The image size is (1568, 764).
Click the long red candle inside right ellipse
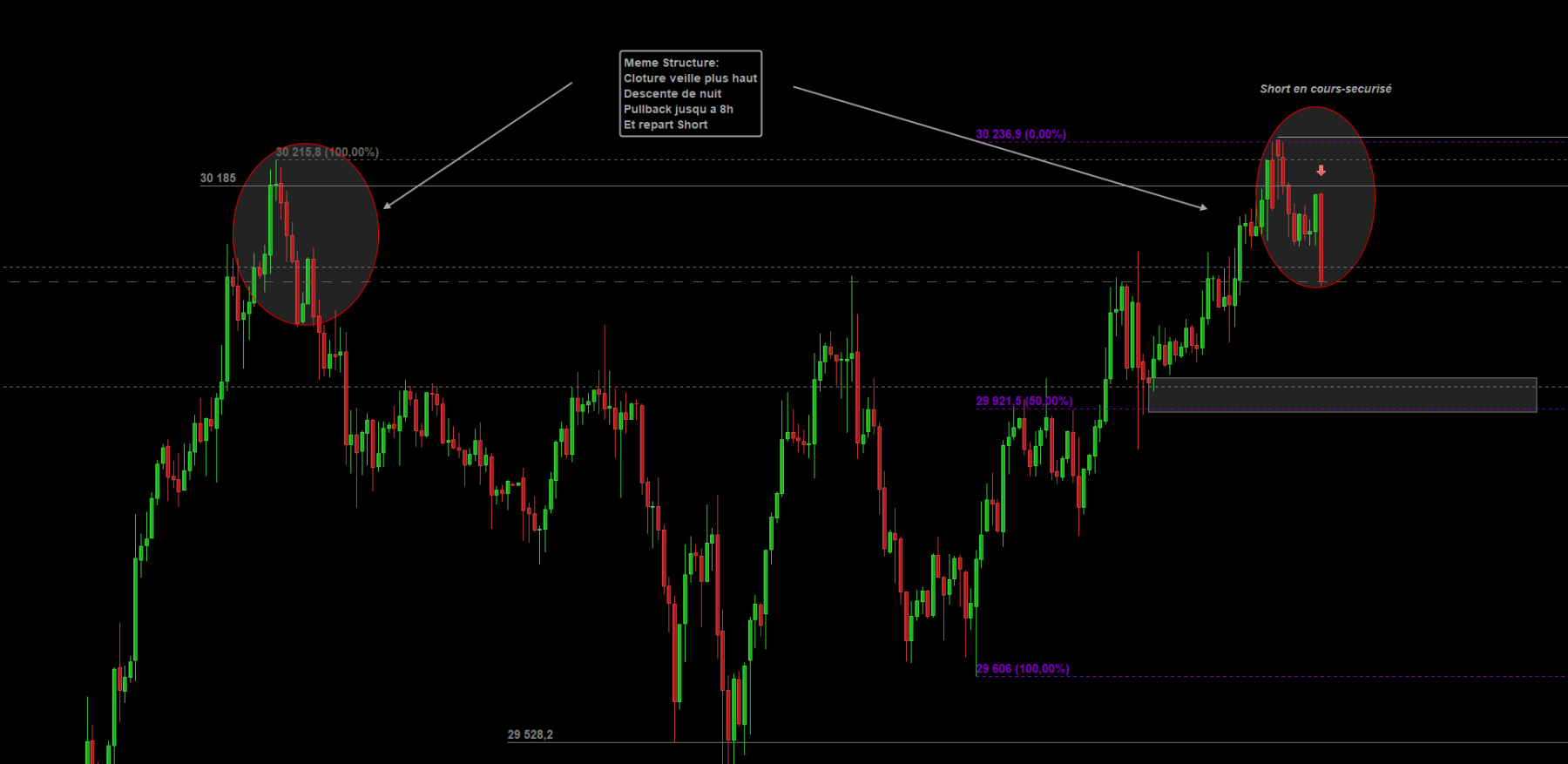[1321, 239]
